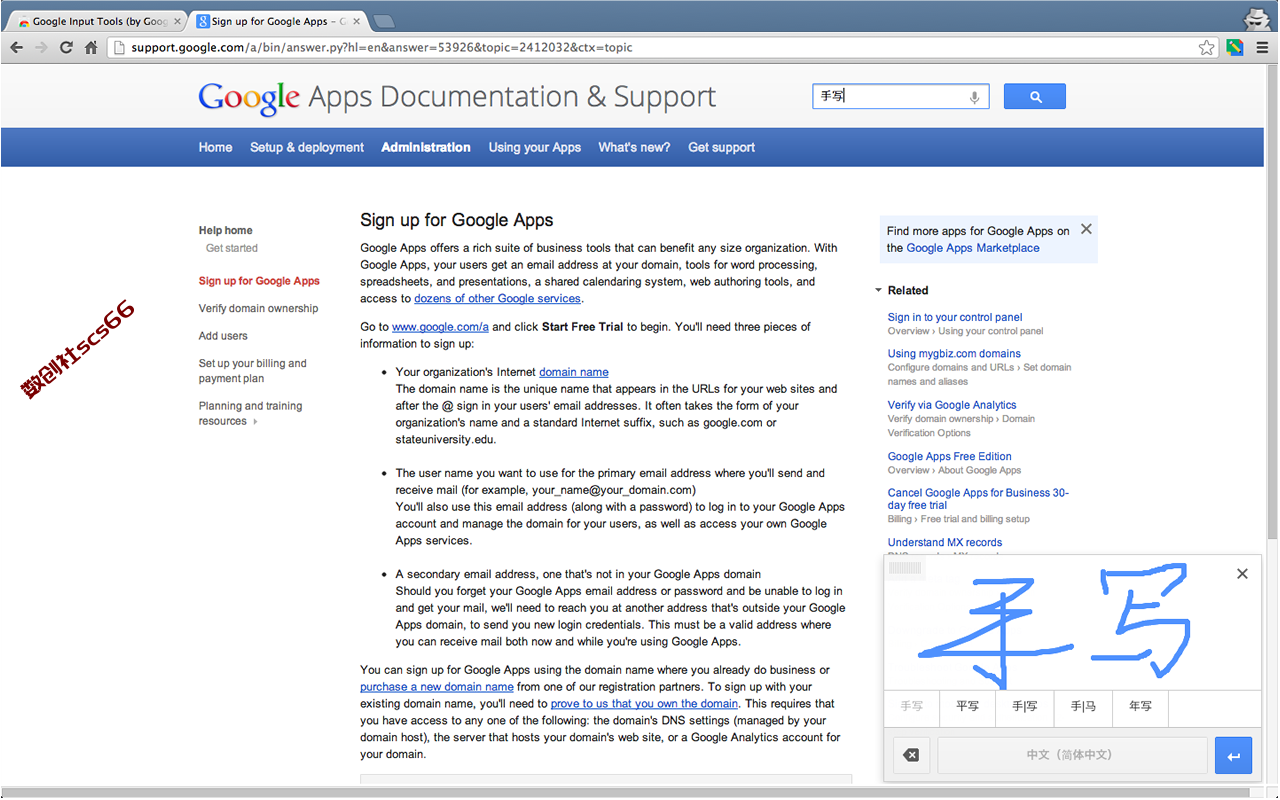Open Chrome menu icon
The width and height of the screenshot is (1280, 800).
1261,47
